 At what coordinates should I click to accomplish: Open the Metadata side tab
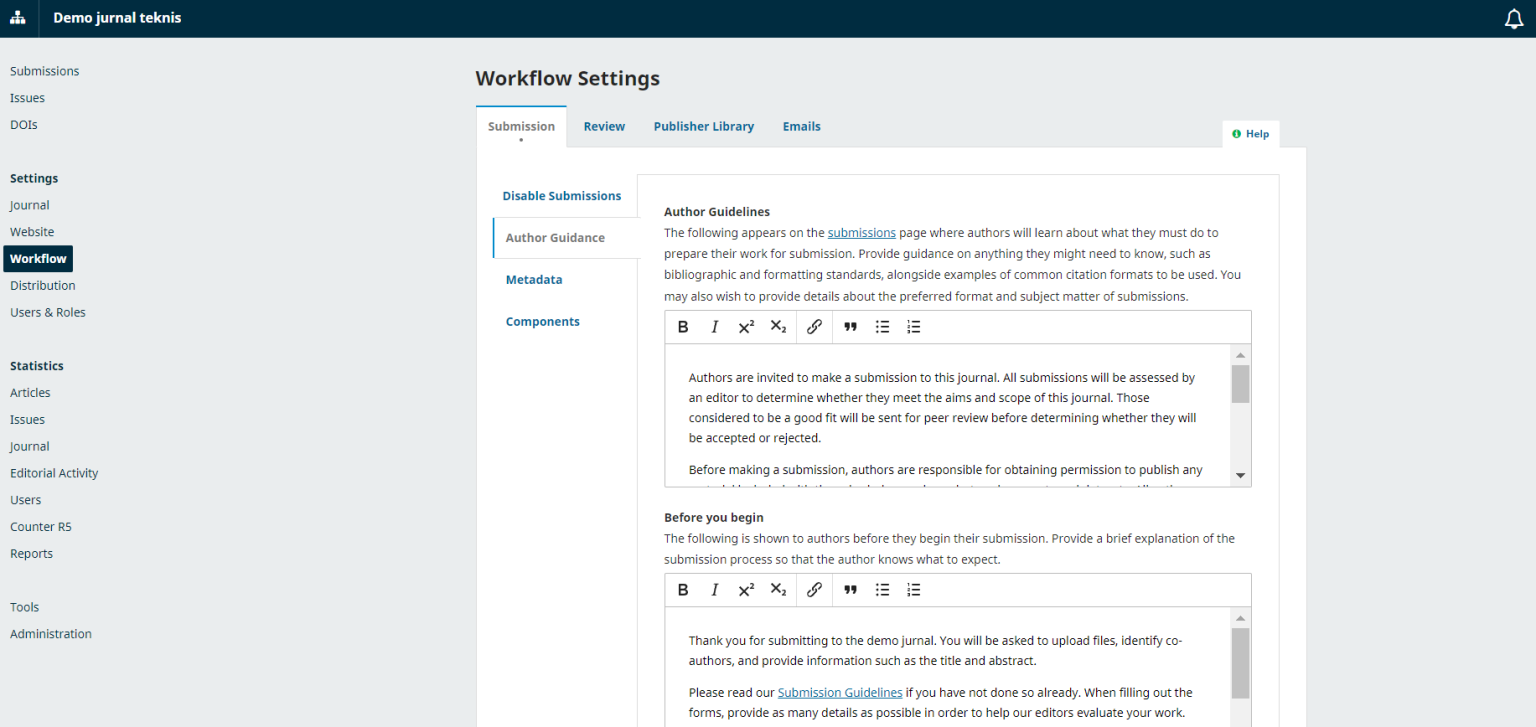[x=534, y=280]
